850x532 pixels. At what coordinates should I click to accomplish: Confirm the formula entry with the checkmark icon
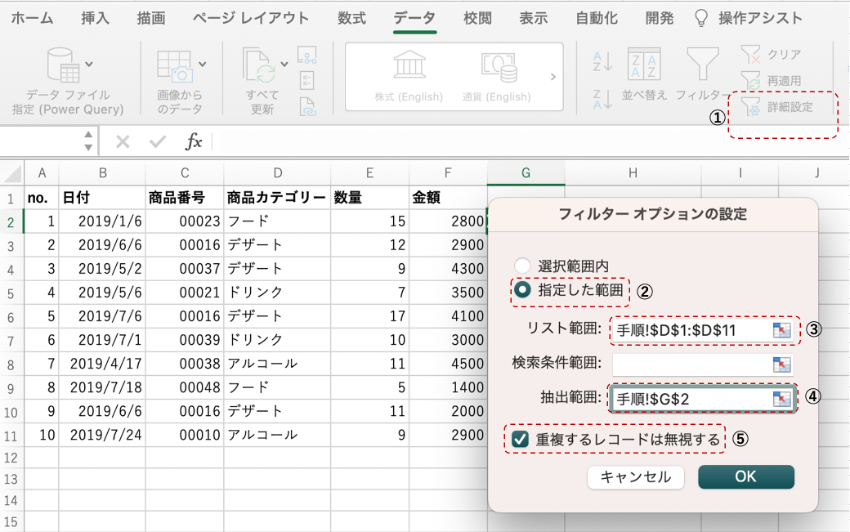pos(158,142)
